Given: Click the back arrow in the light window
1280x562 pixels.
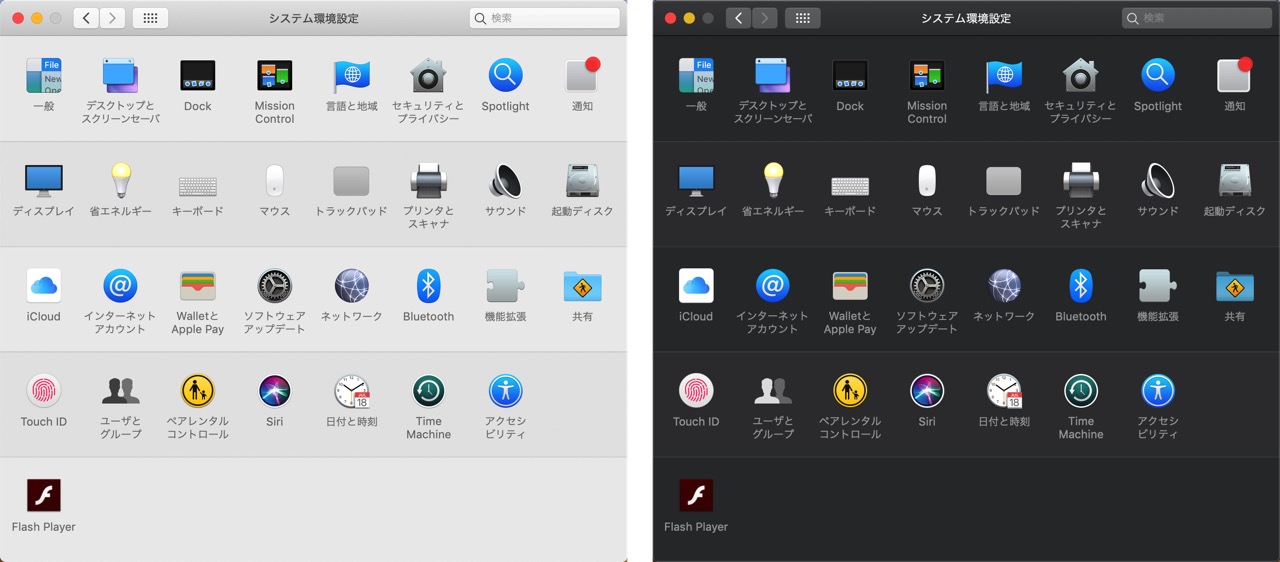Looking at the screenshot, I should 86,18.
